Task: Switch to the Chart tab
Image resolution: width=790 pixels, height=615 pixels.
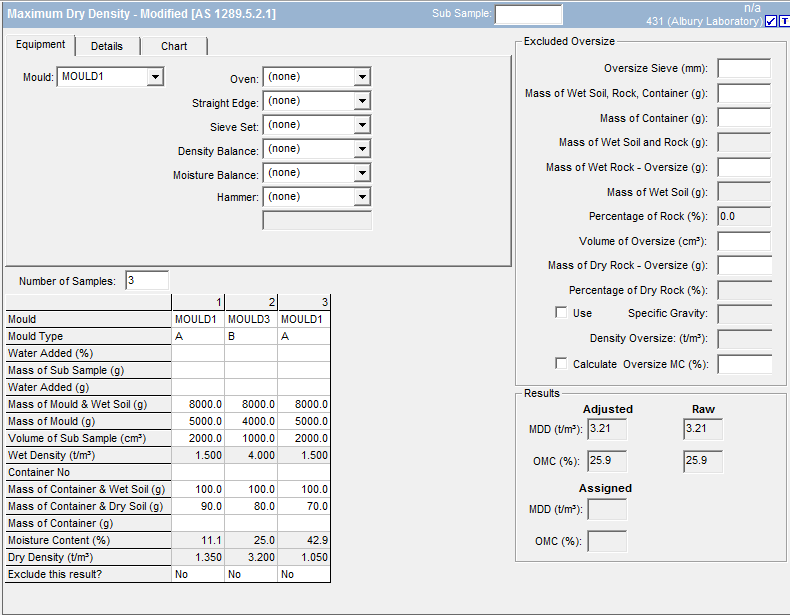Action: (x=174, y=46)
